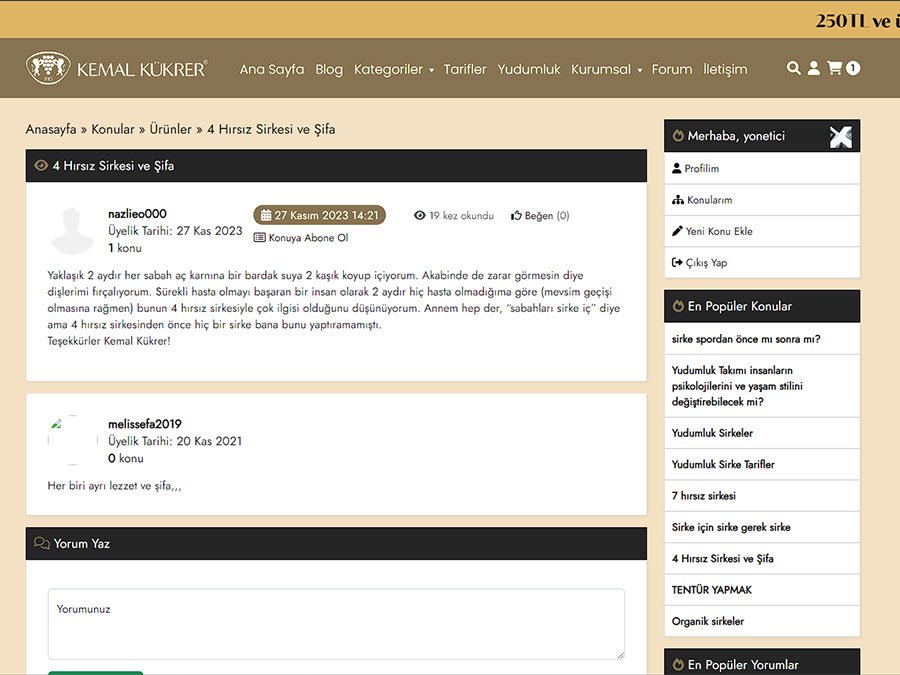The image size is (900, 675).
Task: Click the Çıkış Yap logout icon
Action: [677, 263]
